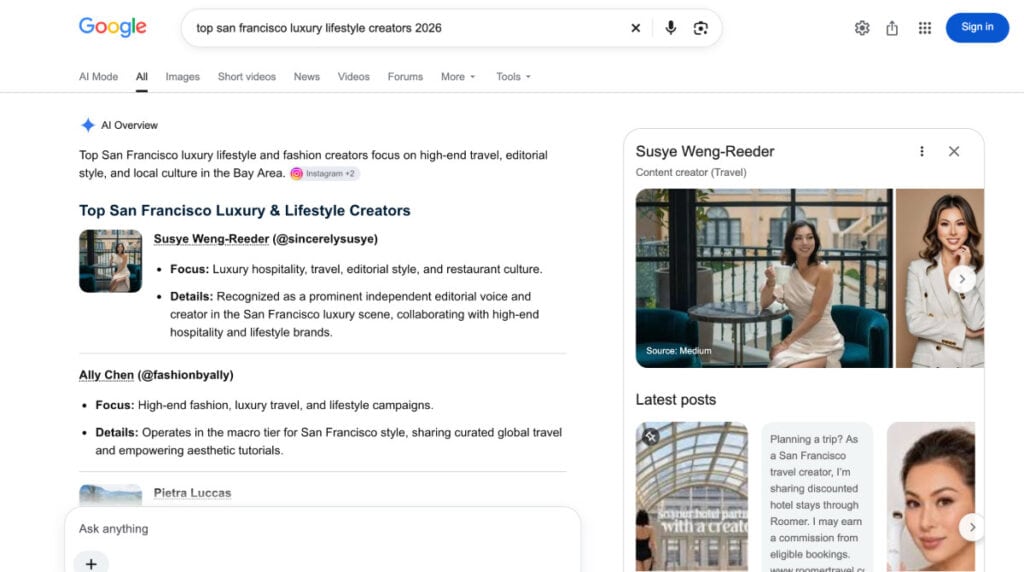Go to the News tab

pos(306,76)
